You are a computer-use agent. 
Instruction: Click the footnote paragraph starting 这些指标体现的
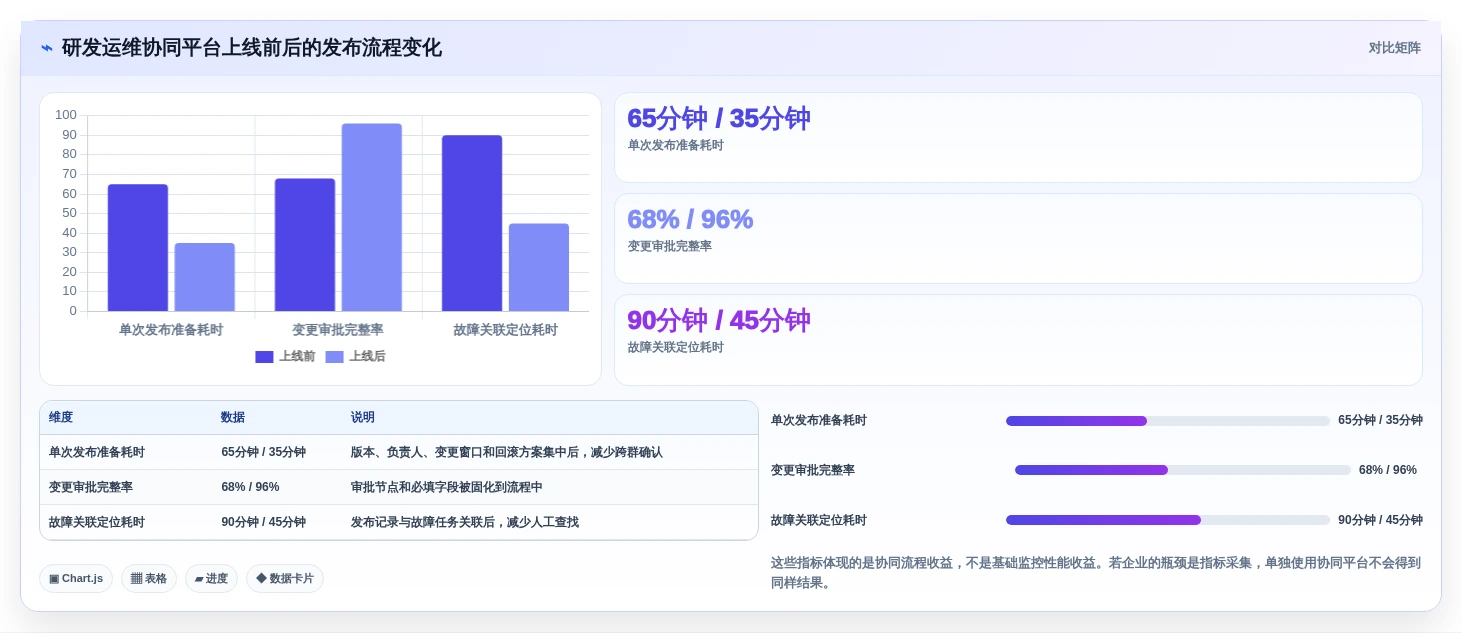pos(1096,573)
